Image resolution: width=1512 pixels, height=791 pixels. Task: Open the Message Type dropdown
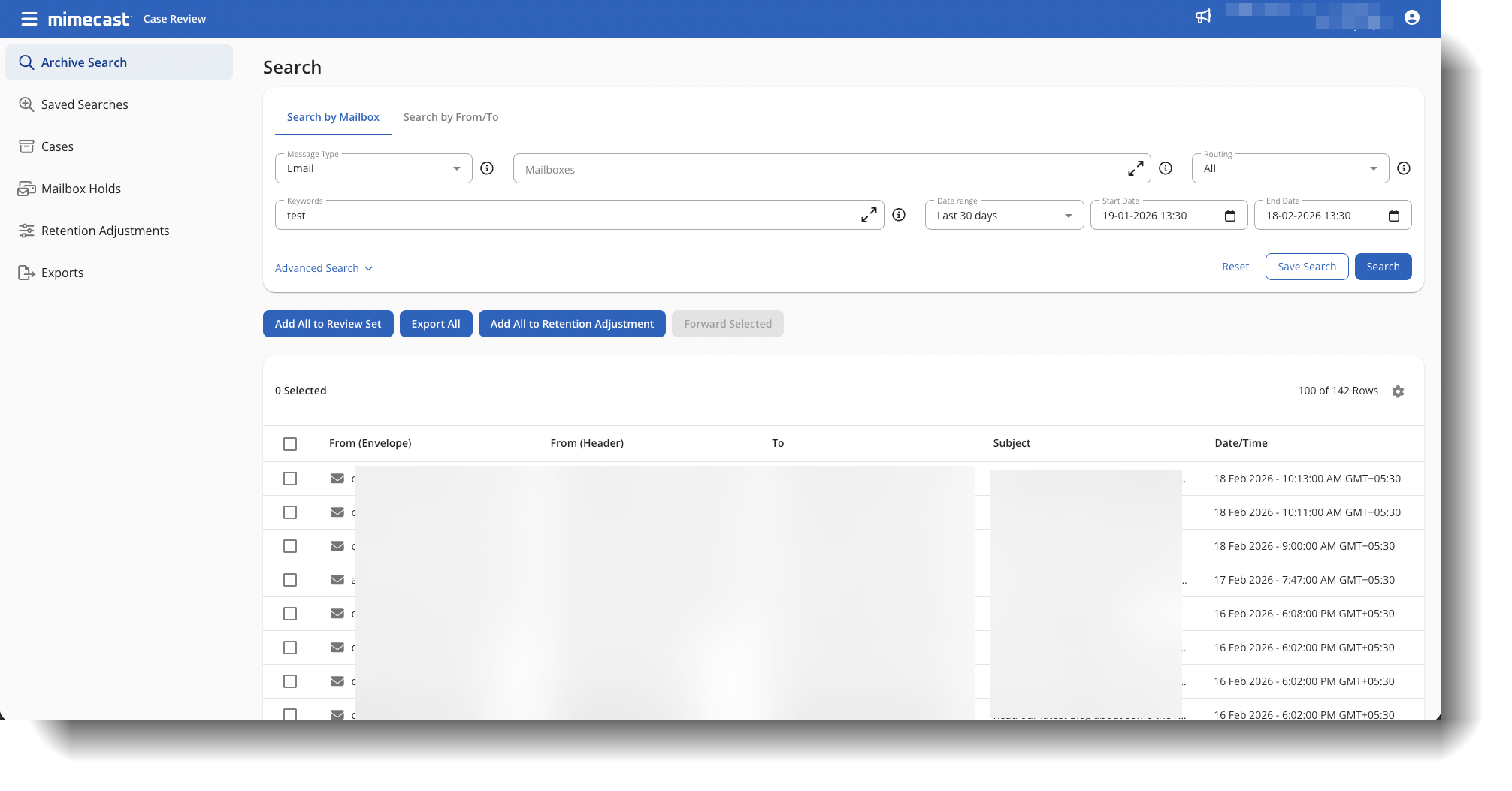coord(373,168)
